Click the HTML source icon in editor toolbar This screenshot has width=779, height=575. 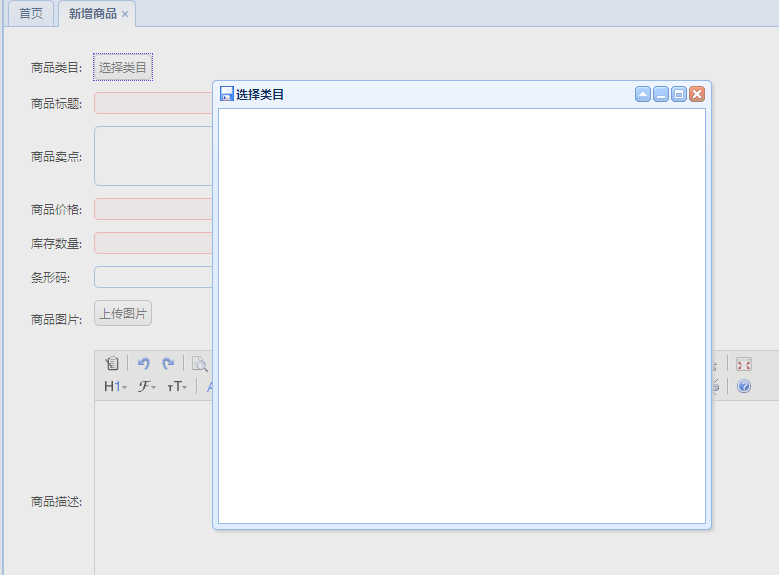pyautogui.click(x=112, y=364)
